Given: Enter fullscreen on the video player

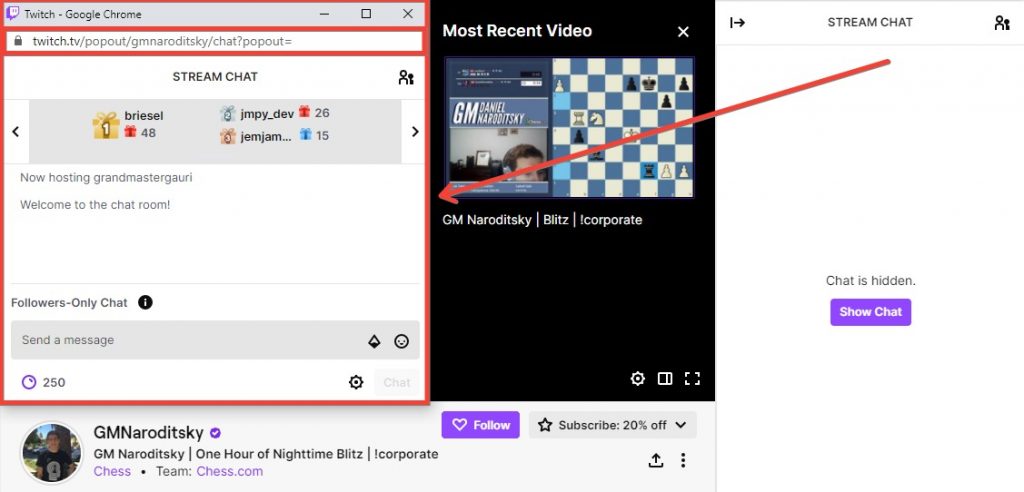Looking at the screenshot, I should coord(692,378).
